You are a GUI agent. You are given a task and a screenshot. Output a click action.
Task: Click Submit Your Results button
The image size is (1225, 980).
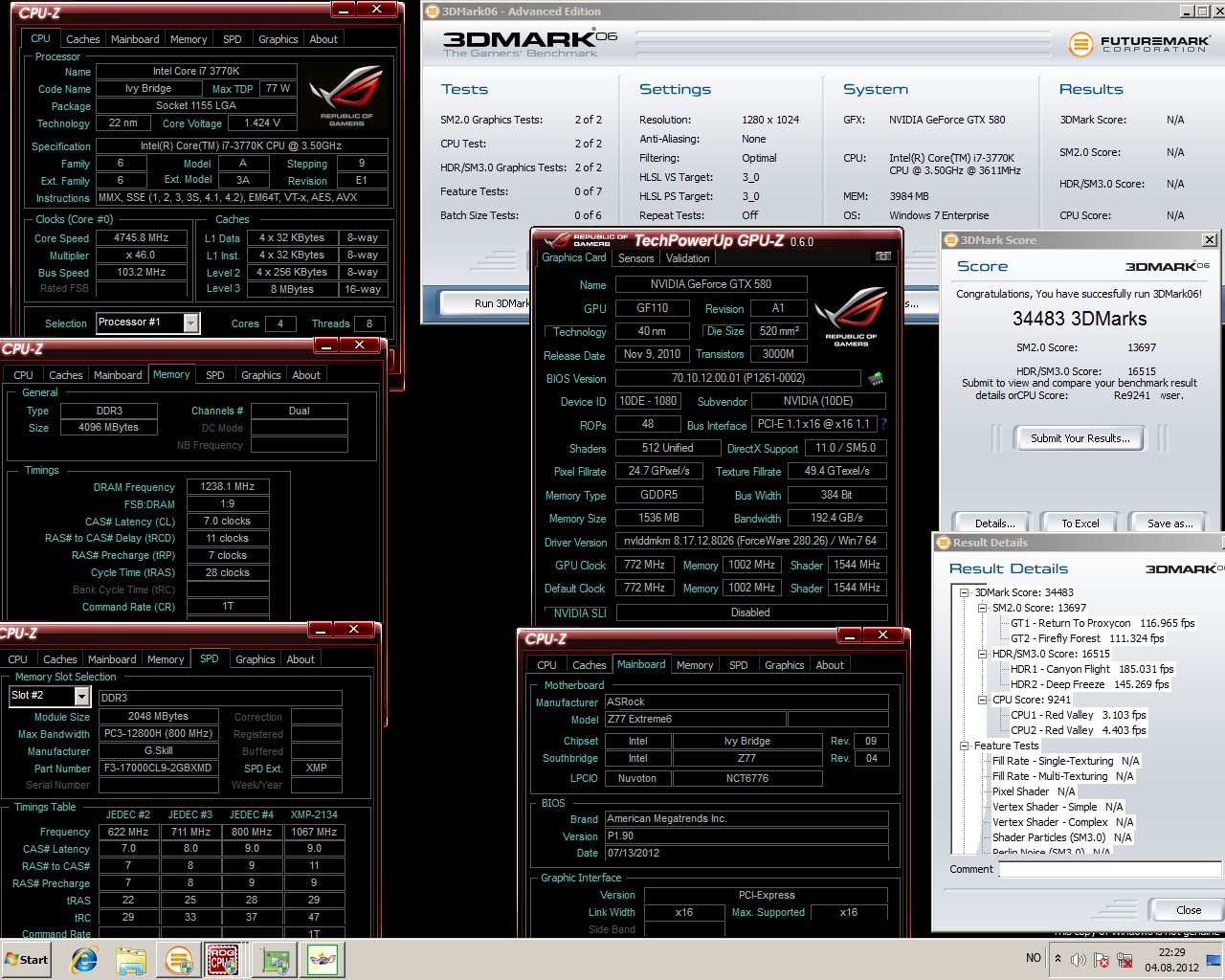click(1080, 437)
